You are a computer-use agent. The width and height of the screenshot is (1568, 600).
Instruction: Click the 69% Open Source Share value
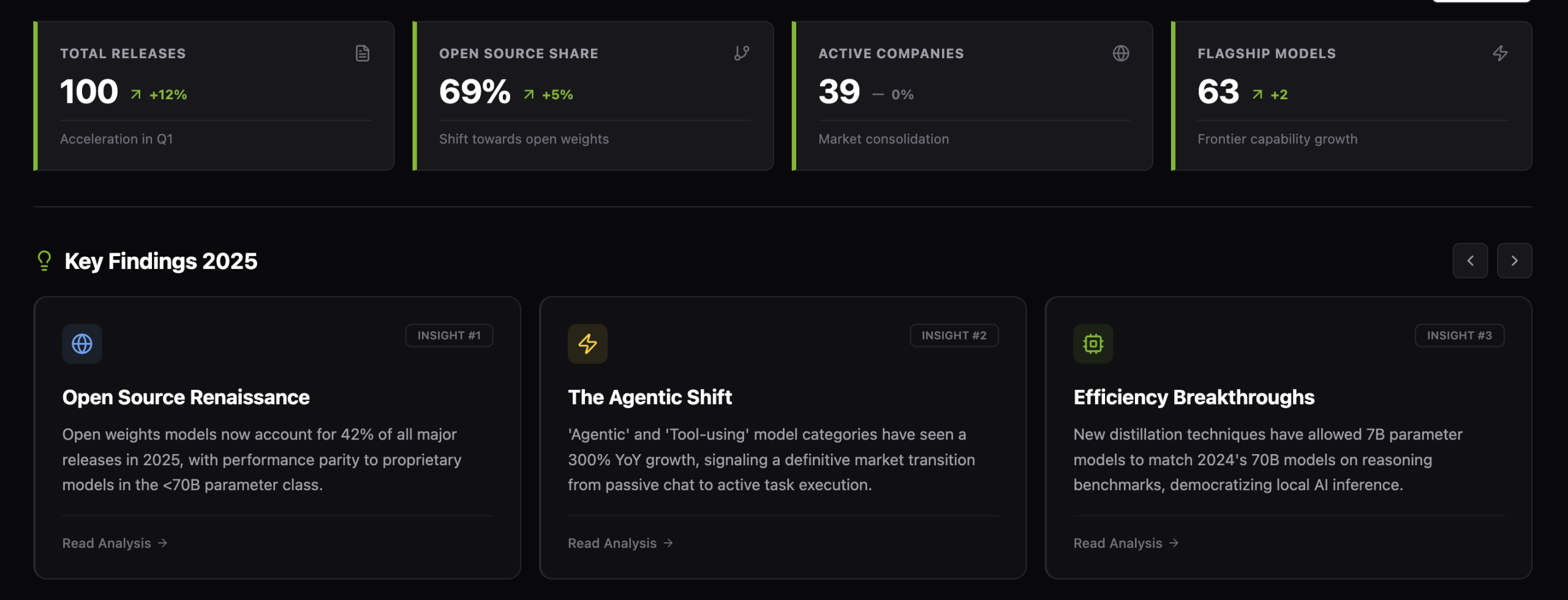[475, 92]
